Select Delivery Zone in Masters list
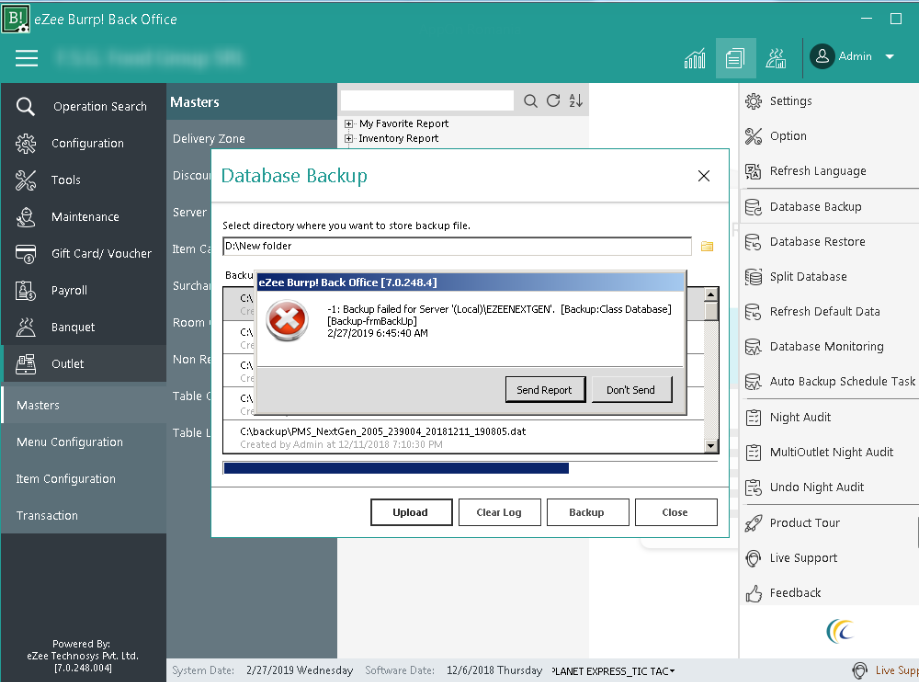Image resolution: width=919 pixels, height=682 pixels. point(209,139)
